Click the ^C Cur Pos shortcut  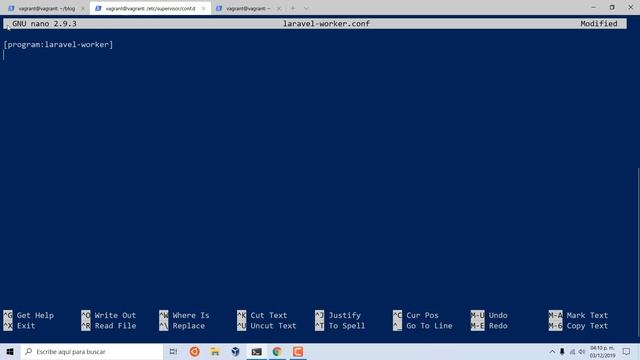point(416,315)
